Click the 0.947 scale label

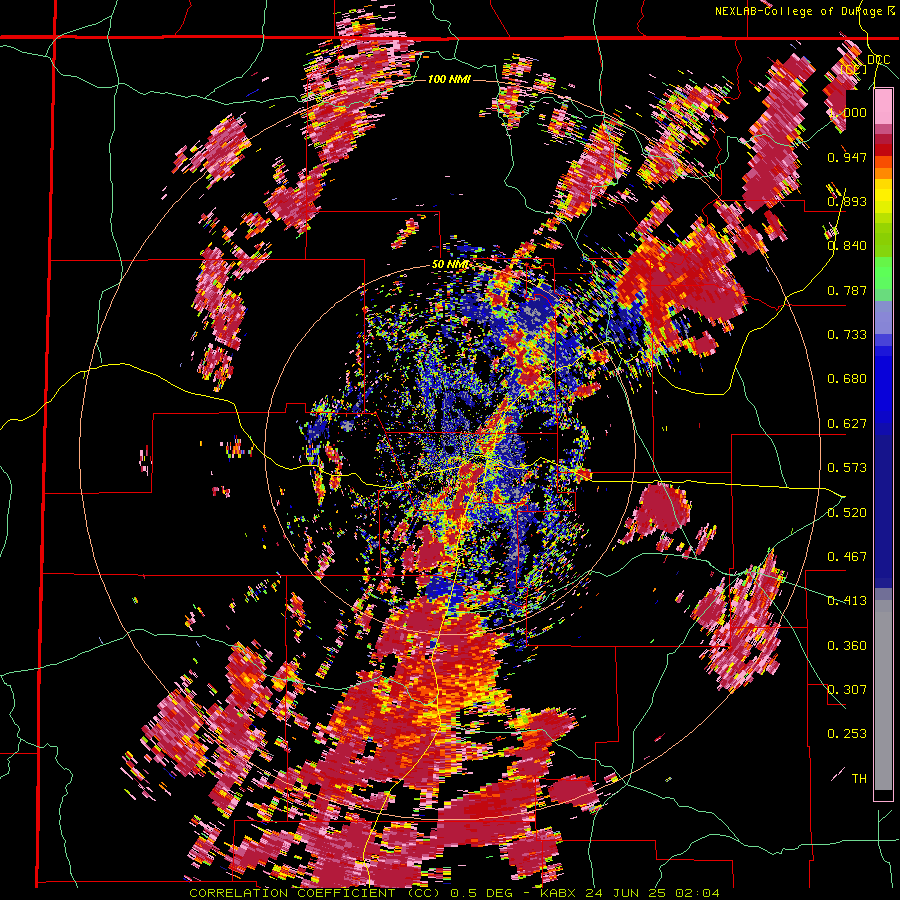847,157
